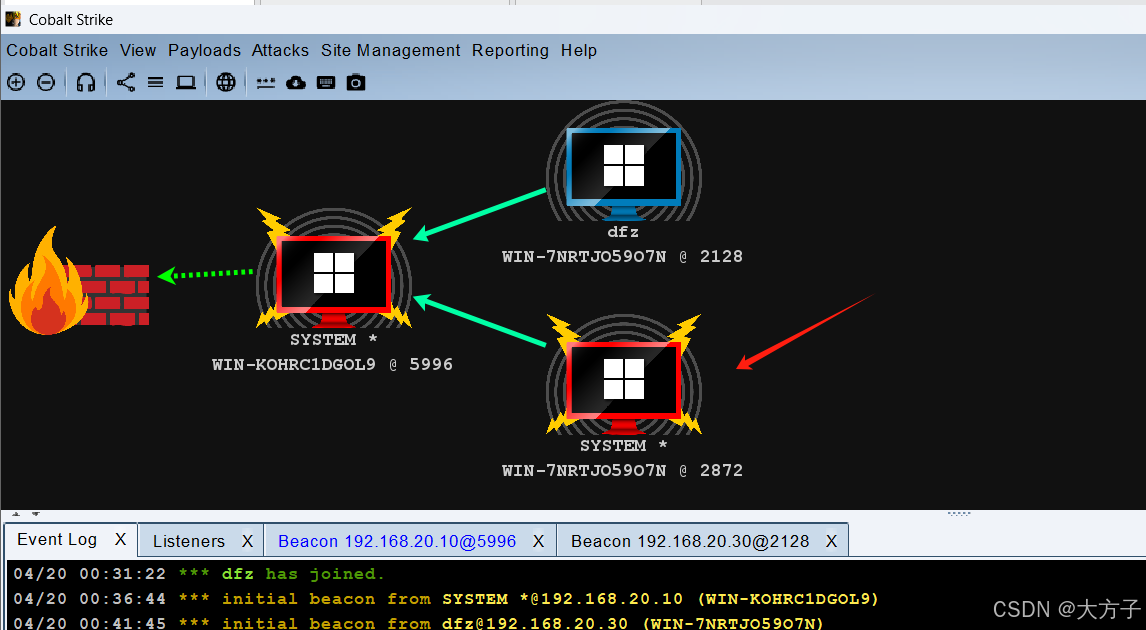
Task: Click log line 'dfz has joined.'
Action: [200, 574]
